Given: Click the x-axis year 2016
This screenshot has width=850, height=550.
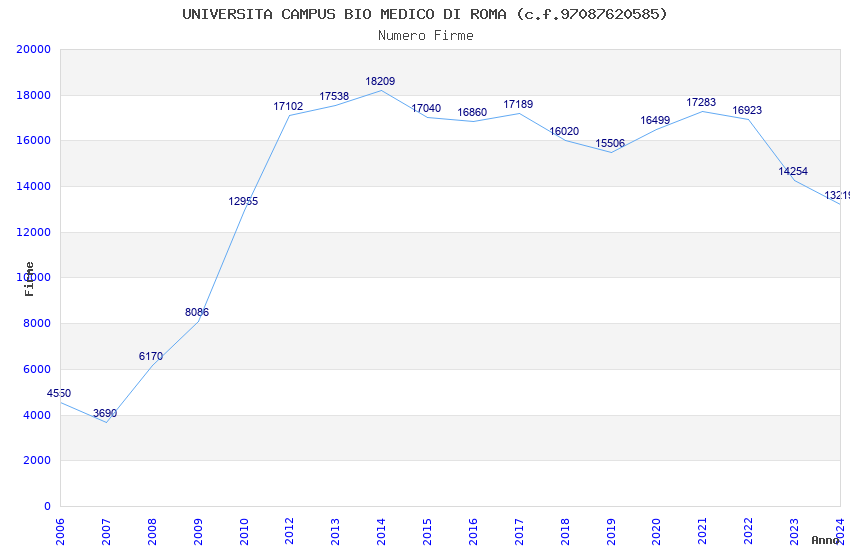Looking at the screenshot, I should click(x=473, y=532).
